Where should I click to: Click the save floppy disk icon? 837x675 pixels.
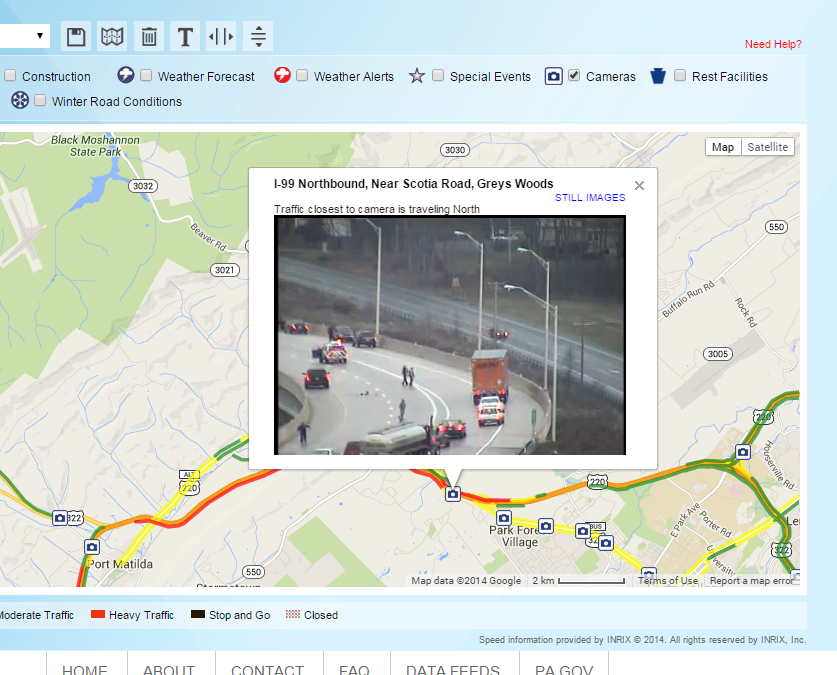click(x=76, y=36)
